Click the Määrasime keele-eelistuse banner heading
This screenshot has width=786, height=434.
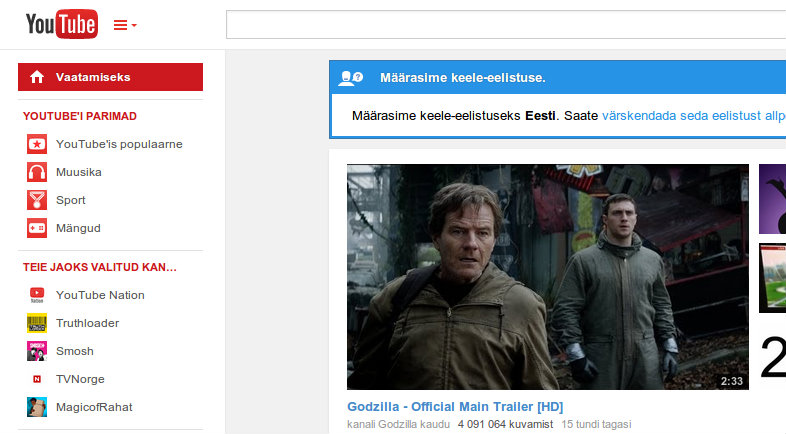463,78
